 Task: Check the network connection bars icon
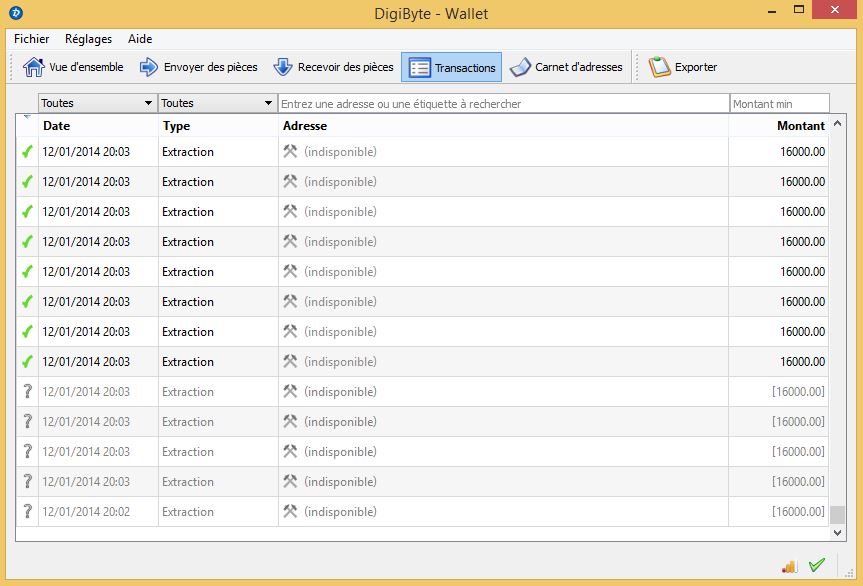coord(789,566)
